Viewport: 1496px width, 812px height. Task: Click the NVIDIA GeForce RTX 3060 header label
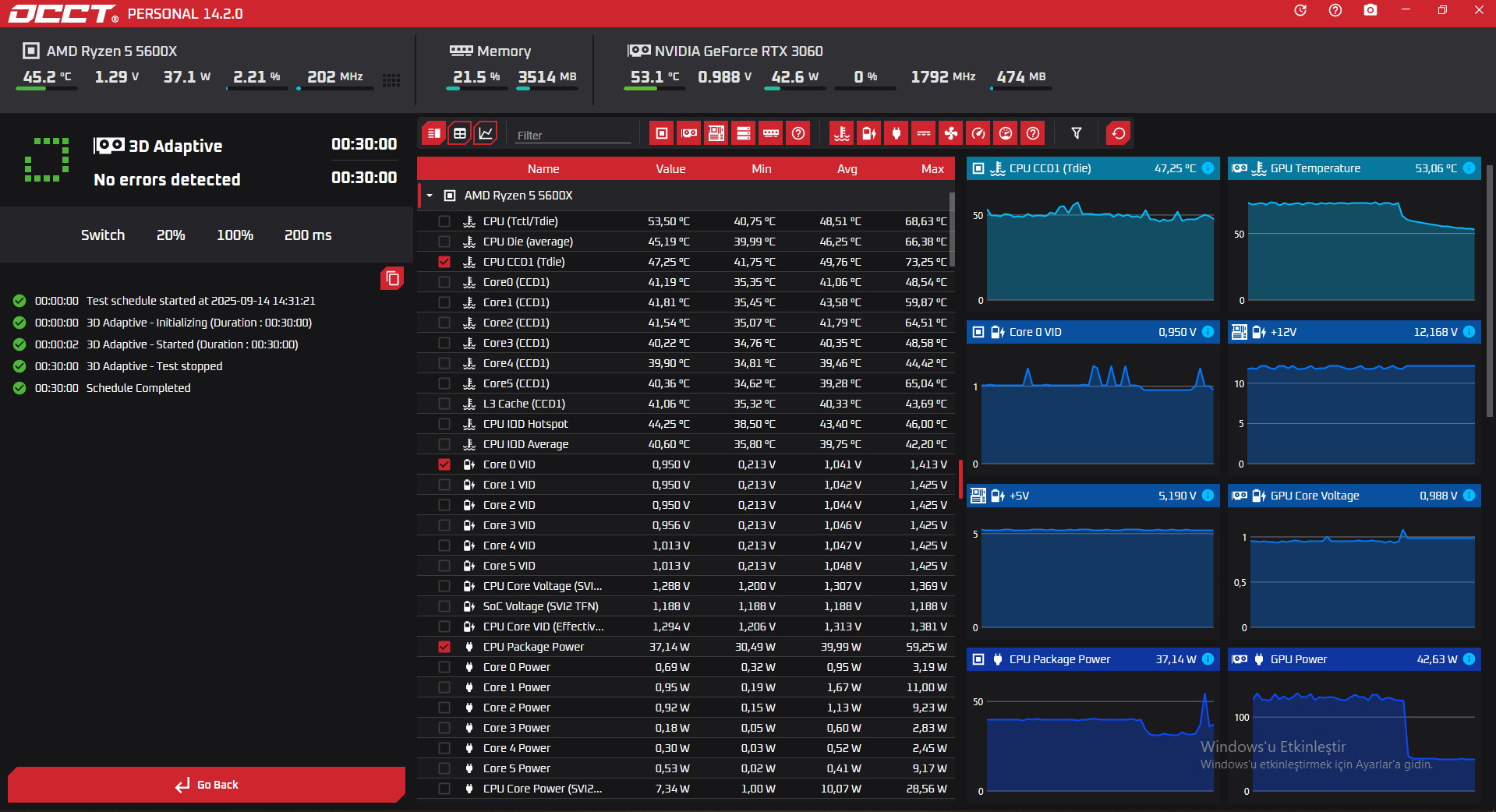738,51
